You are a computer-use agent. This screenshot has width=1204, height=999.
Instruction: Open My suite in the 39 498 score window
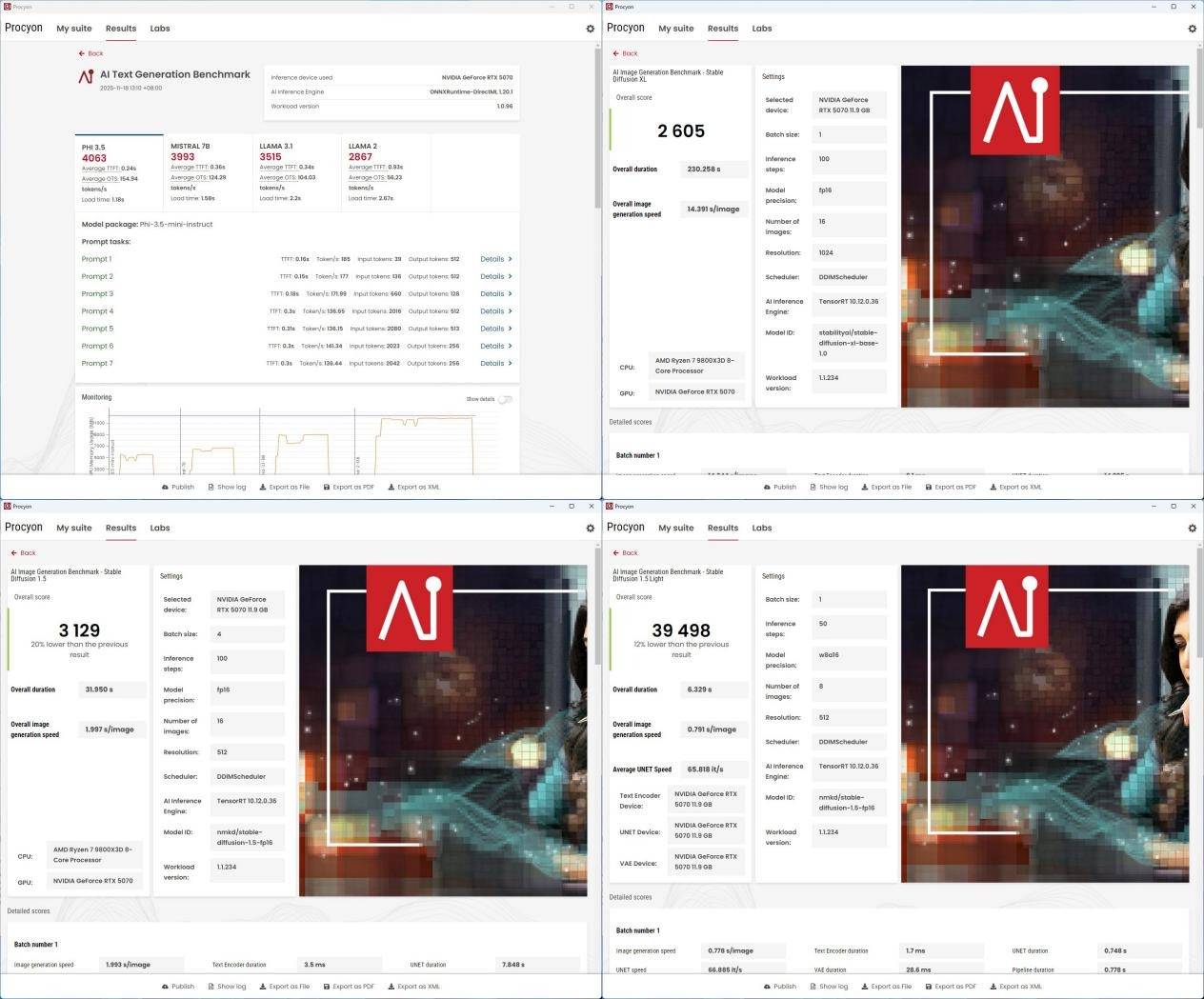tap(676, 528)
